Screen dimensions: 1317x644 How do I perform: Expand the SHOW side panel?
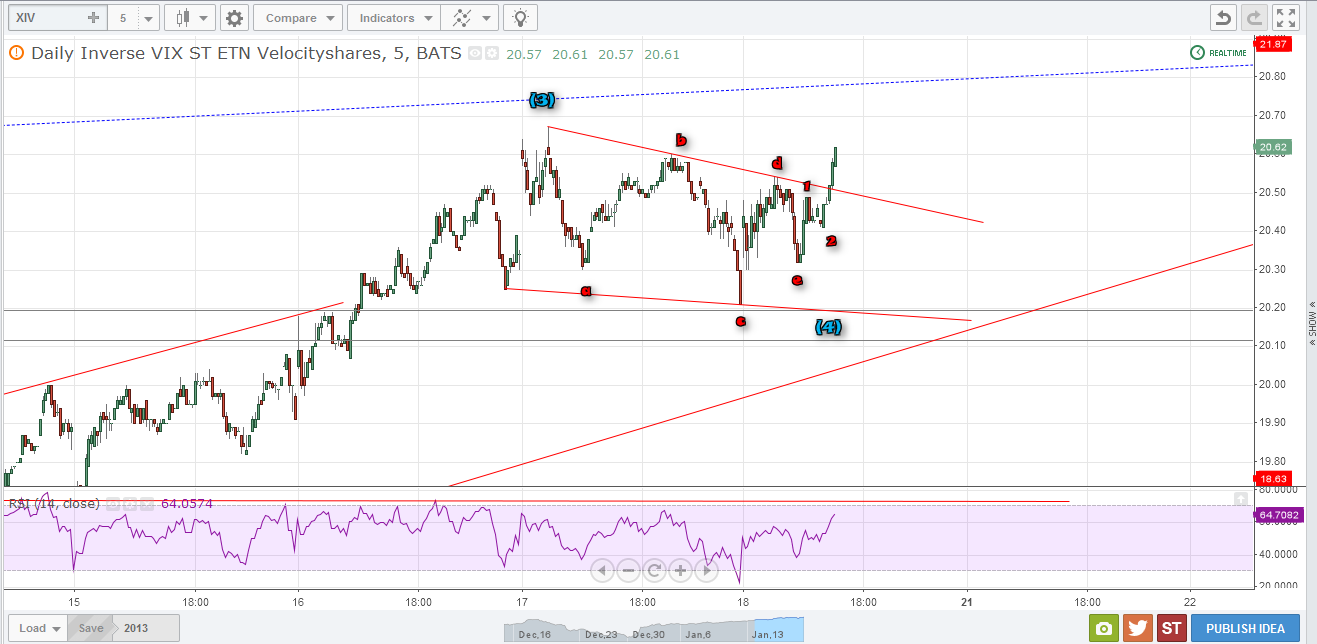[x=1310, y=324]
